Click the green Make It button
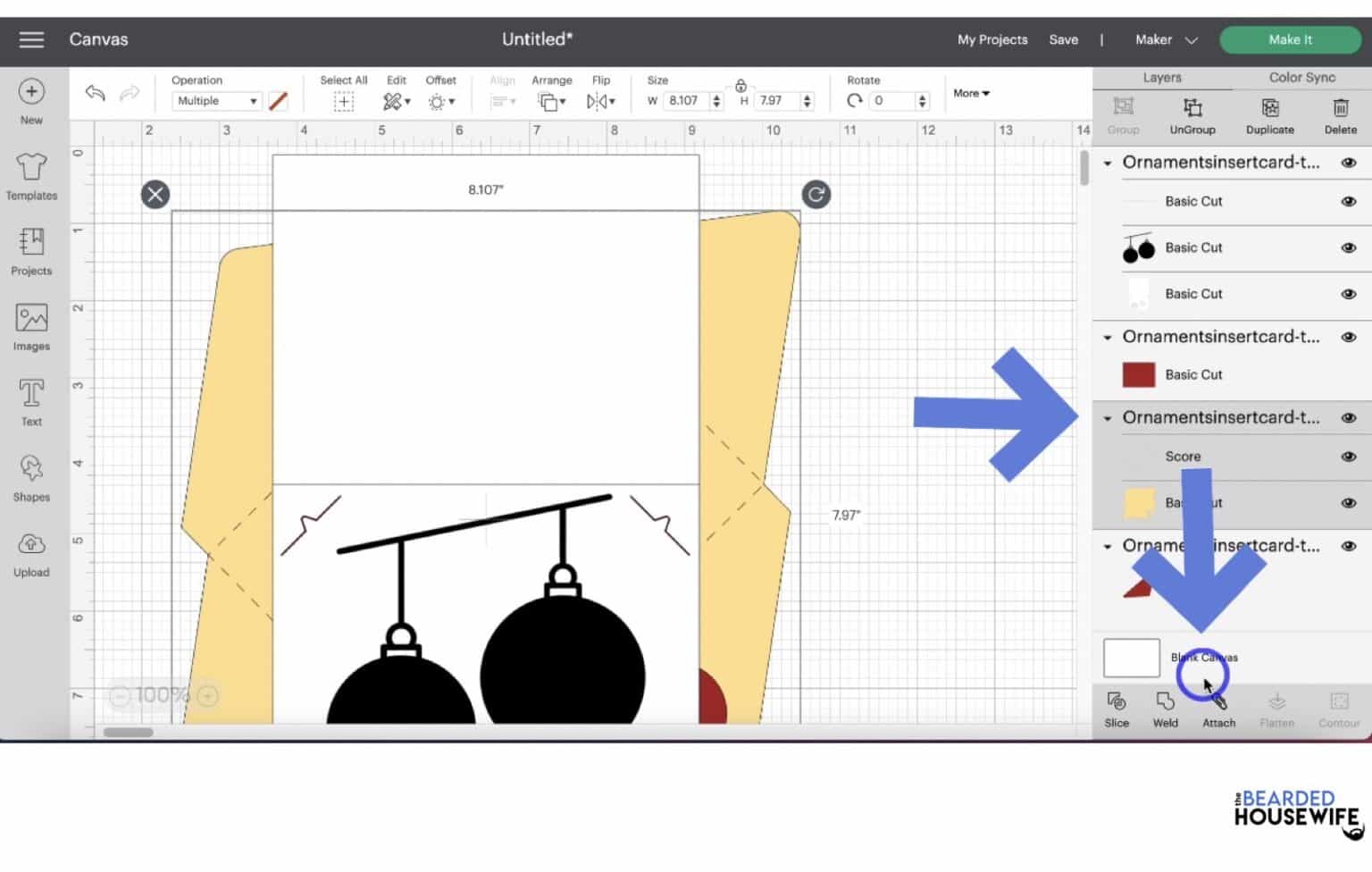1372x872 pixels. [1290, 39]
